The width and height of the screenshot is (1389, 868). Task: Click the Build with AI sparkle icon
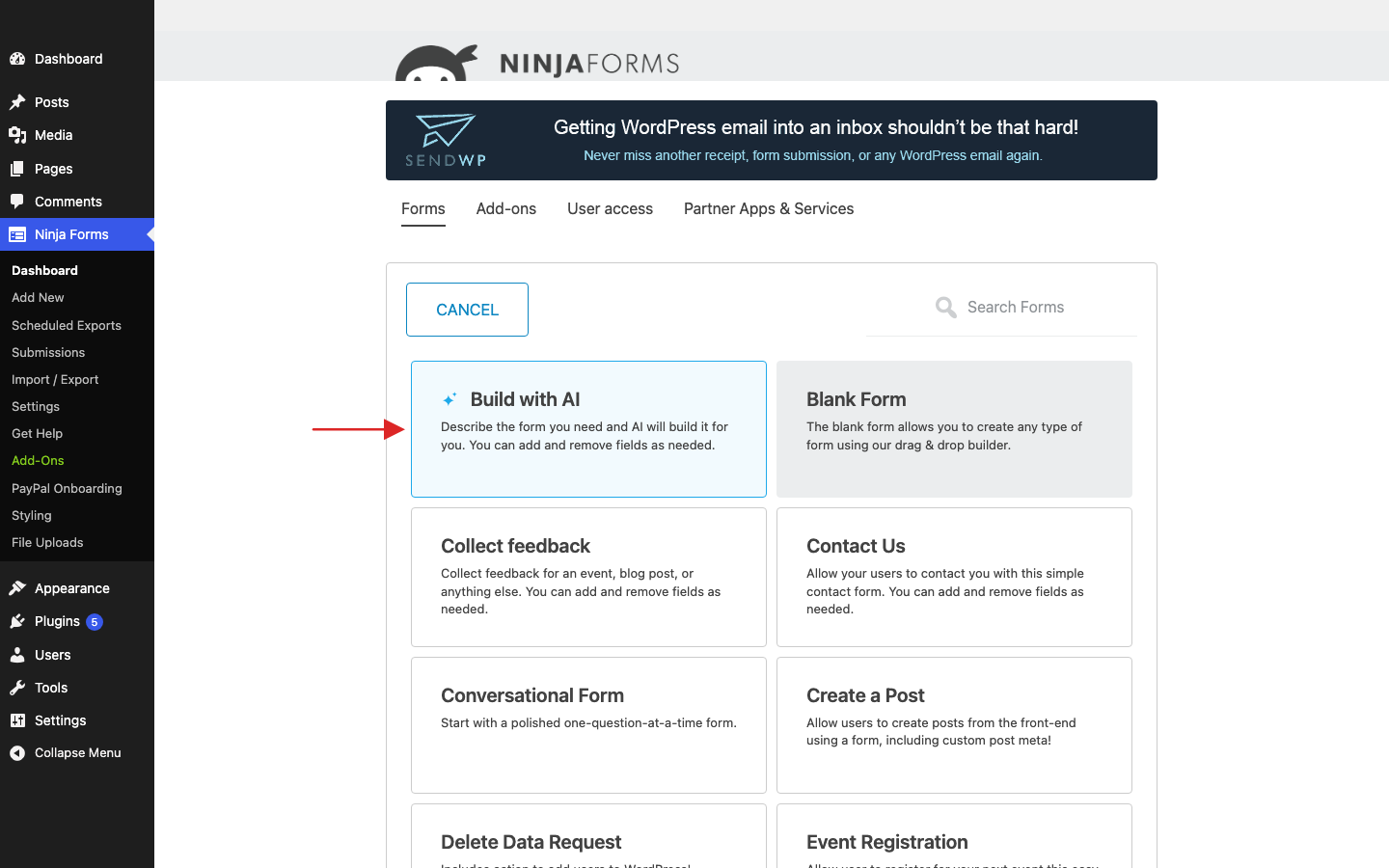pos(449,399)
